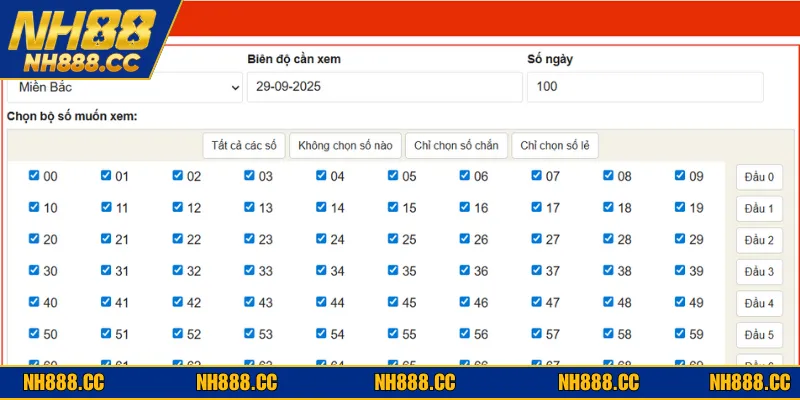Screen dimensions: 800x400
Task: Click the Đầu 0 row button
Action: click(759, 177)
